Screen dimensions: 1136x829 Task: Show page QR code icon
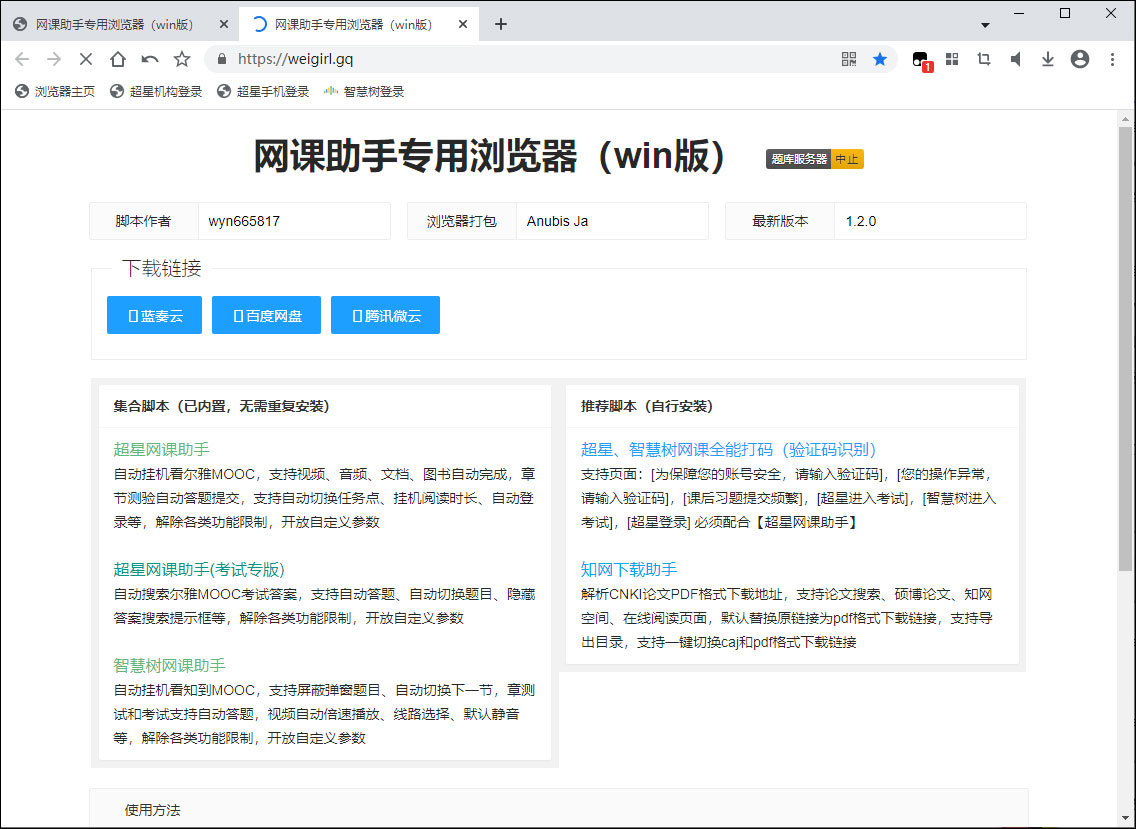point(849,59)
